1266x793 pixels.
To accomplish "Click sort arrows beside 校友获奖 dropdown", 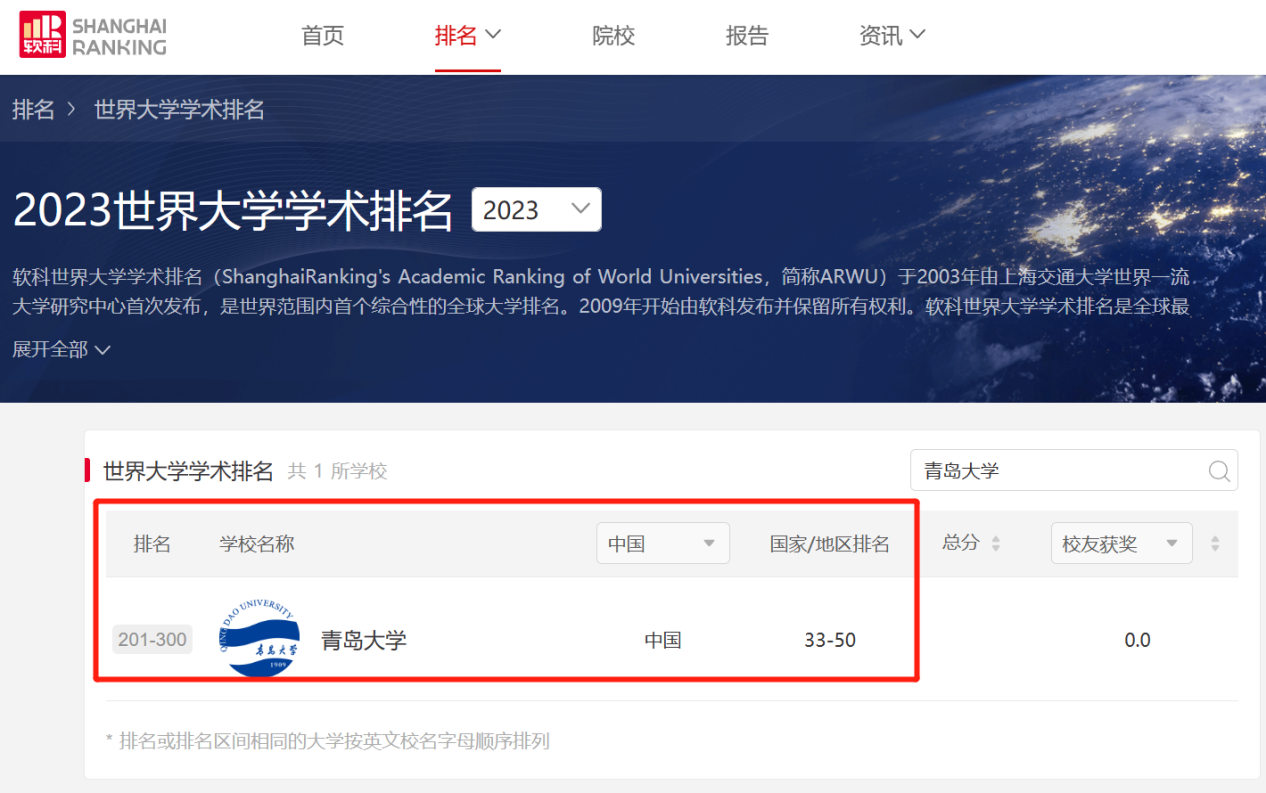I will click(1215, 543).
